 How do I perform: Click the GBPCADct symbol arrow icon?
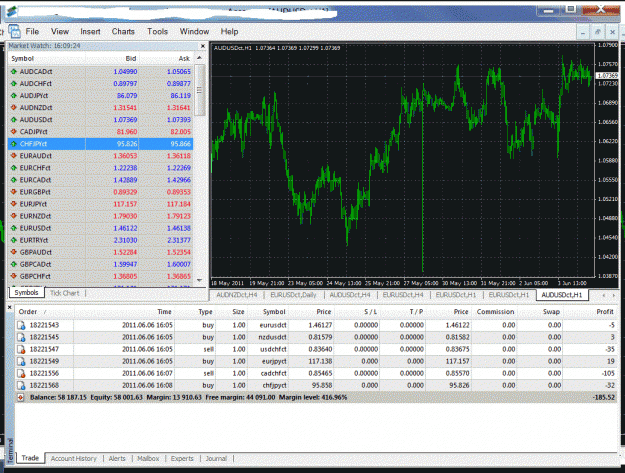[14, 264]
